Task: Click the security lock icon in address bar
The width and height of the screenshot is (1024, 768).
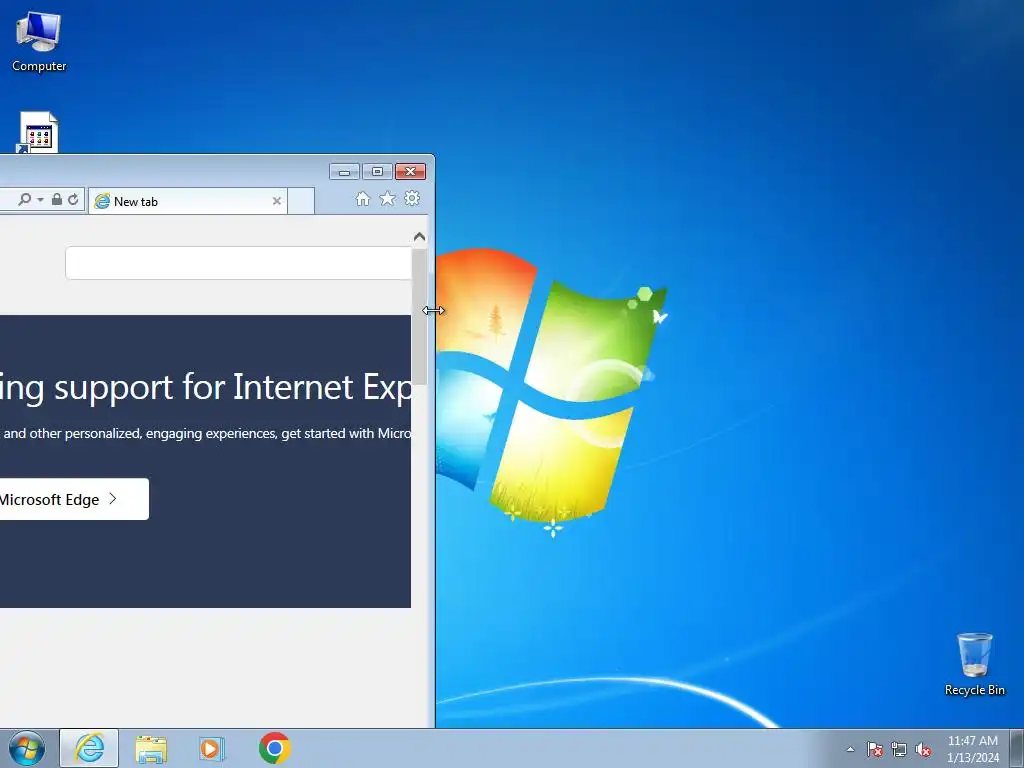Action: [x=57, y=199]
